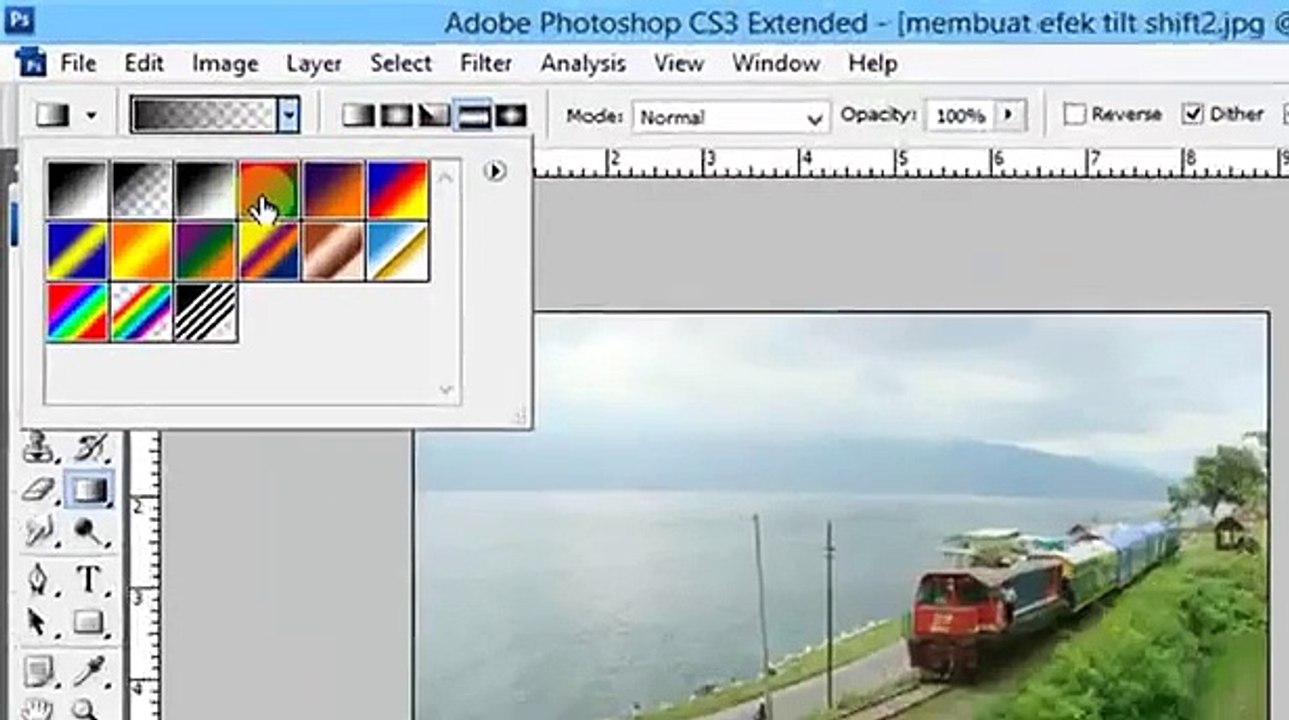Click the gradient preview bar to edit
The image size is (1289, 720).
pyautogui.click(x=204, y=115)
